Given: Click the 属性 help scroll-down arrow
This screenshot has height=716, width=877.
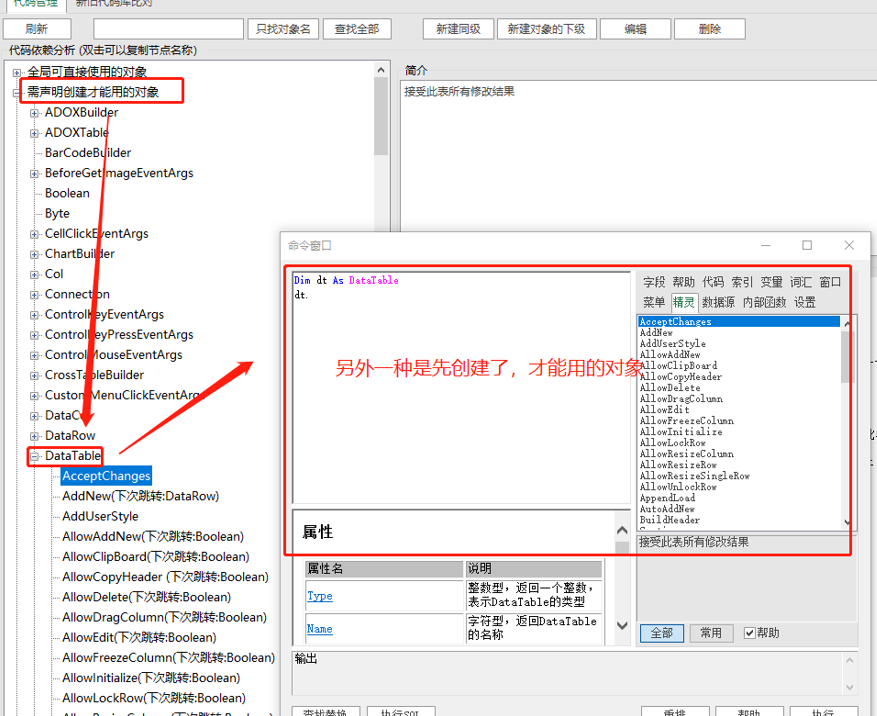Looking at the screenshot, I should (x=622, y=625).
